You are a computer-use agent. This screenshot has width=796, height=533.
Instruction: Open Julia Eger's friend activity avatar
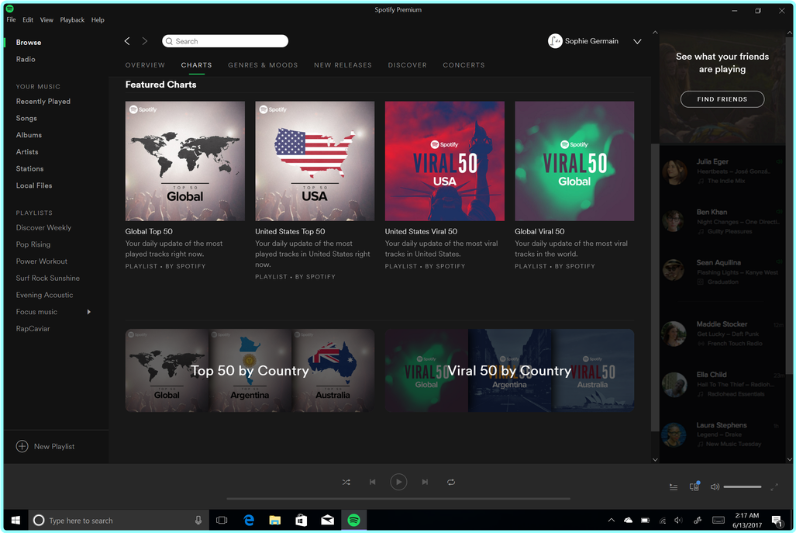[674, 171]
